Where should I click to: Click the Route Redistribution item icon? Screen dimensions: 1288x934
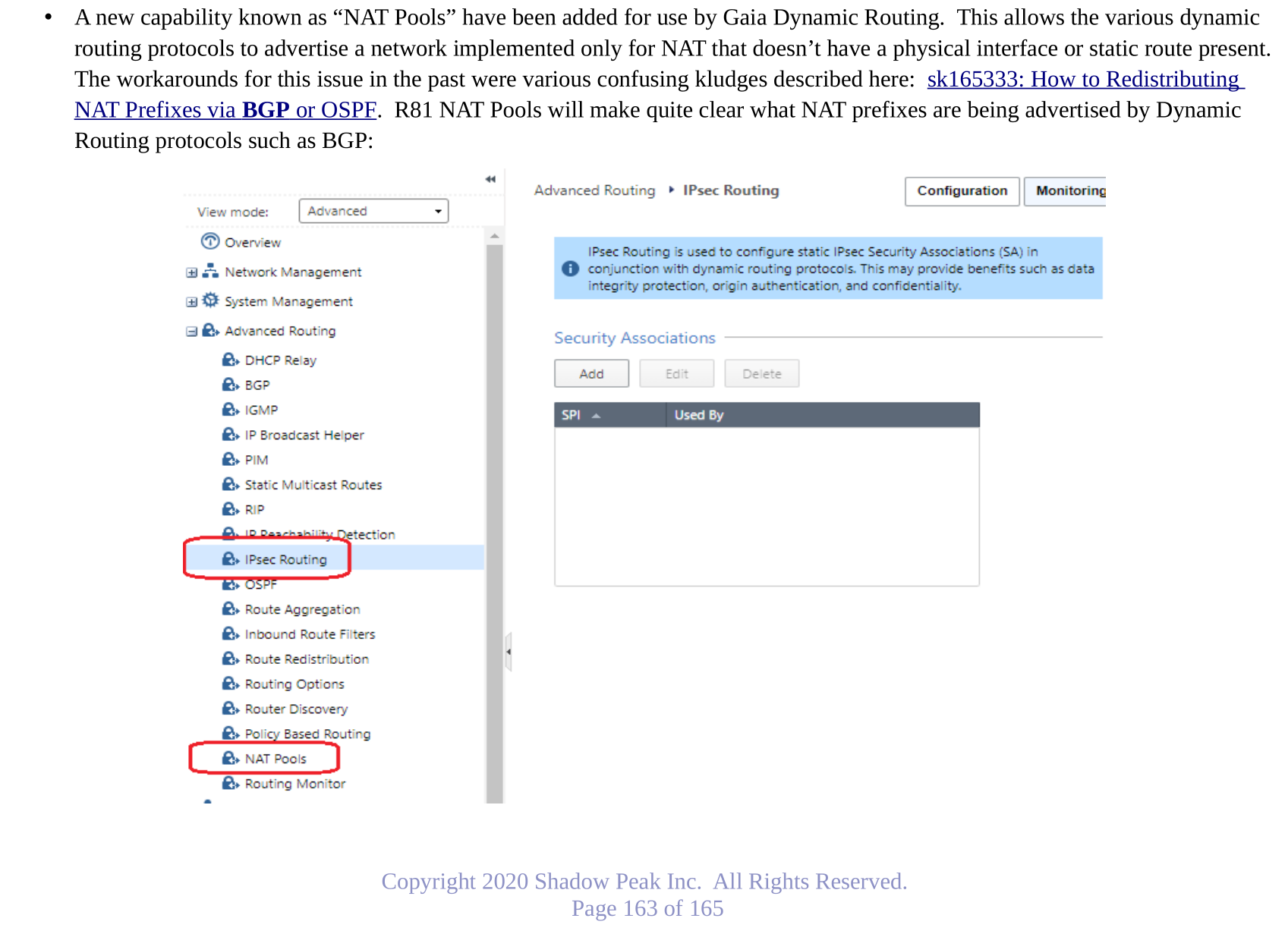(x=230, y=659)
